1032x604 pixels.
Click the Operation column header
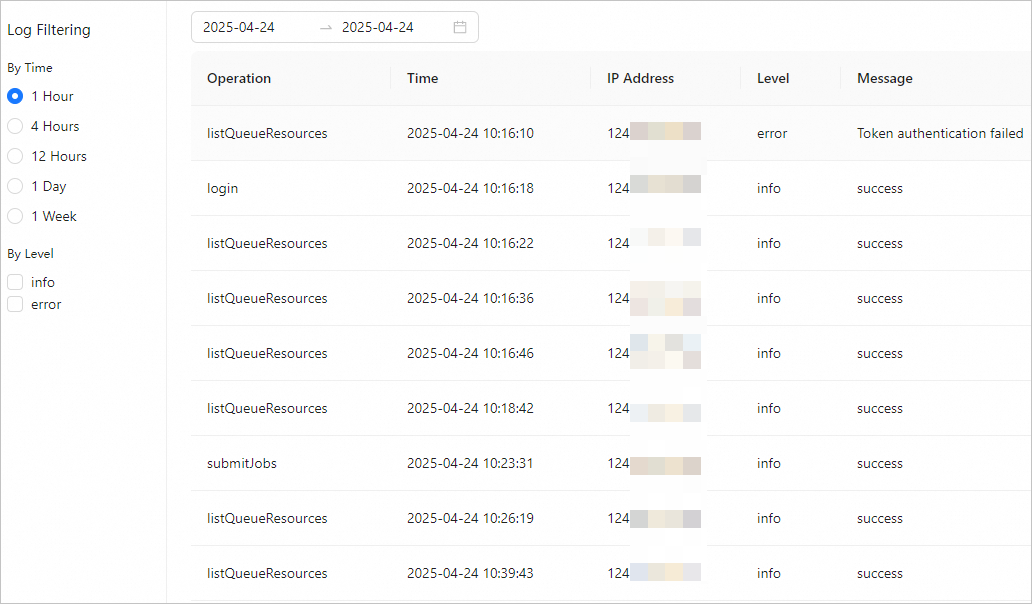coord(239,78)
